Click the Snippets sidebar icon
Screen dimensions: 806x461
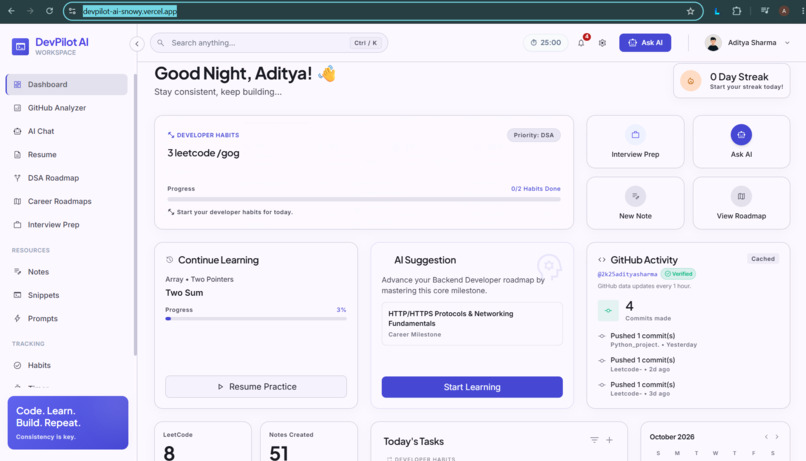click(17, 295)
